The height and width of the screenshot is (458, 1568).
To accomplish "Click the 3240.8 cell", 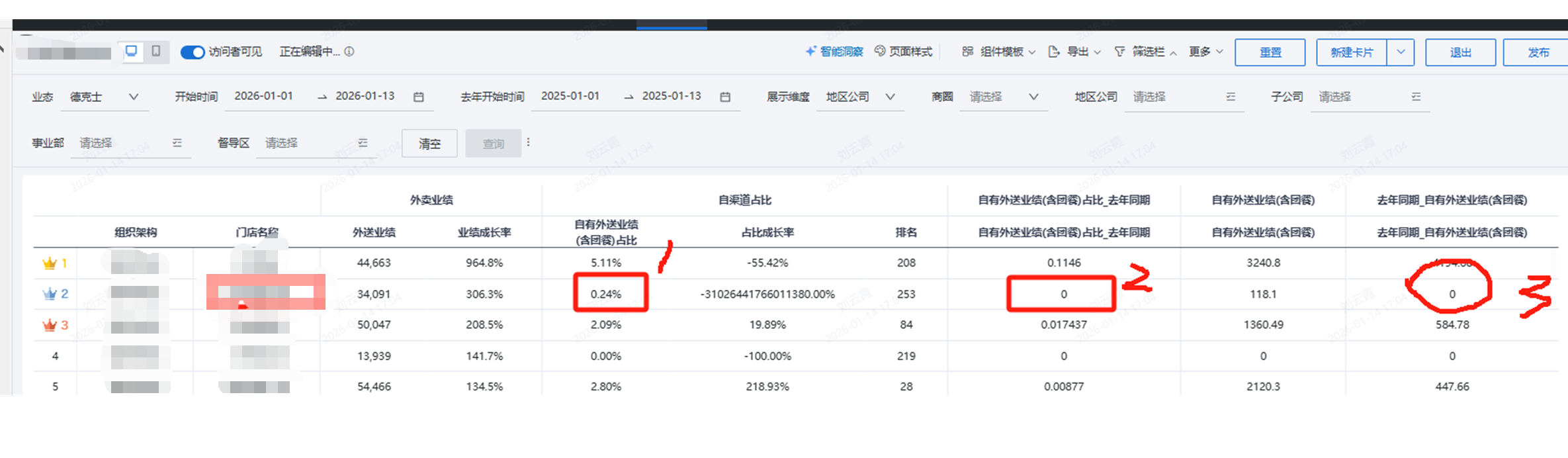I will [x=1263, y=263].
